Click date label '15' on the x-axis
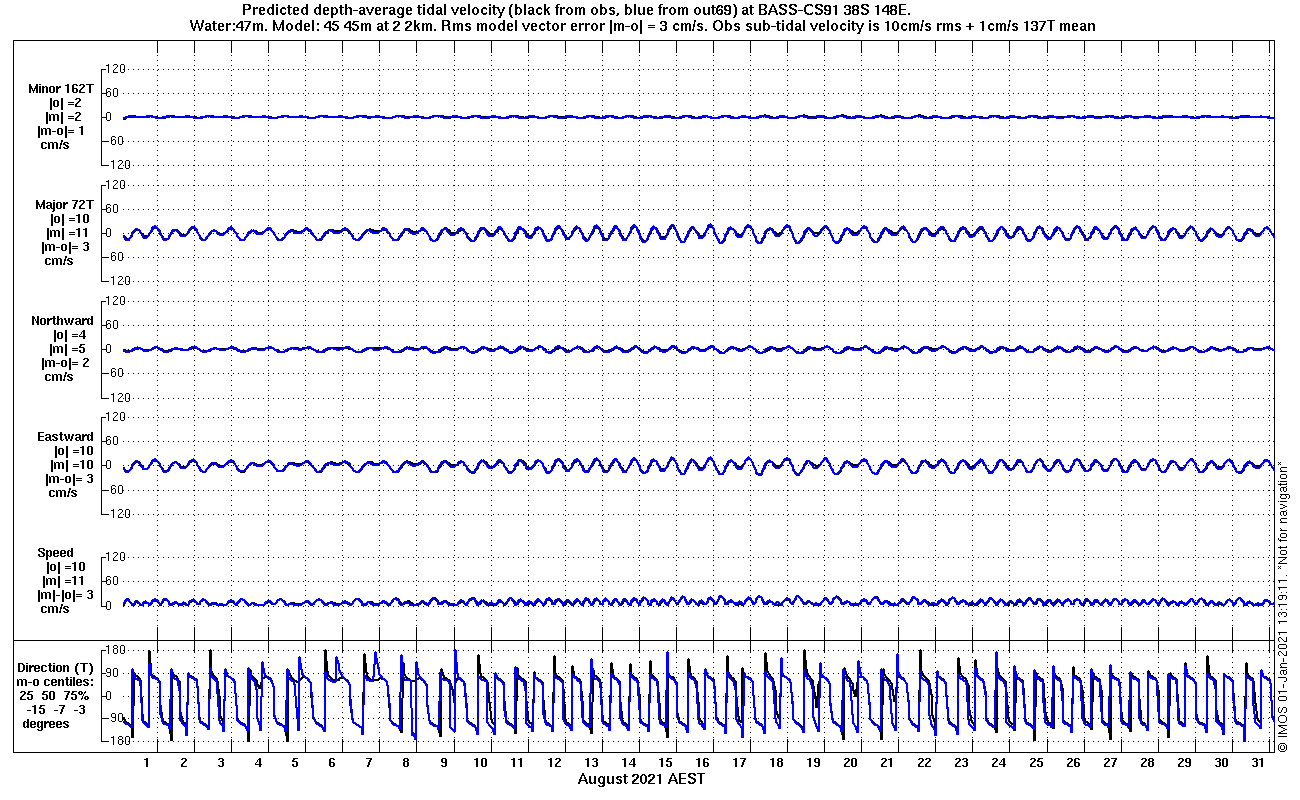This screenshot has height=800, width=1300. [665, 763]
